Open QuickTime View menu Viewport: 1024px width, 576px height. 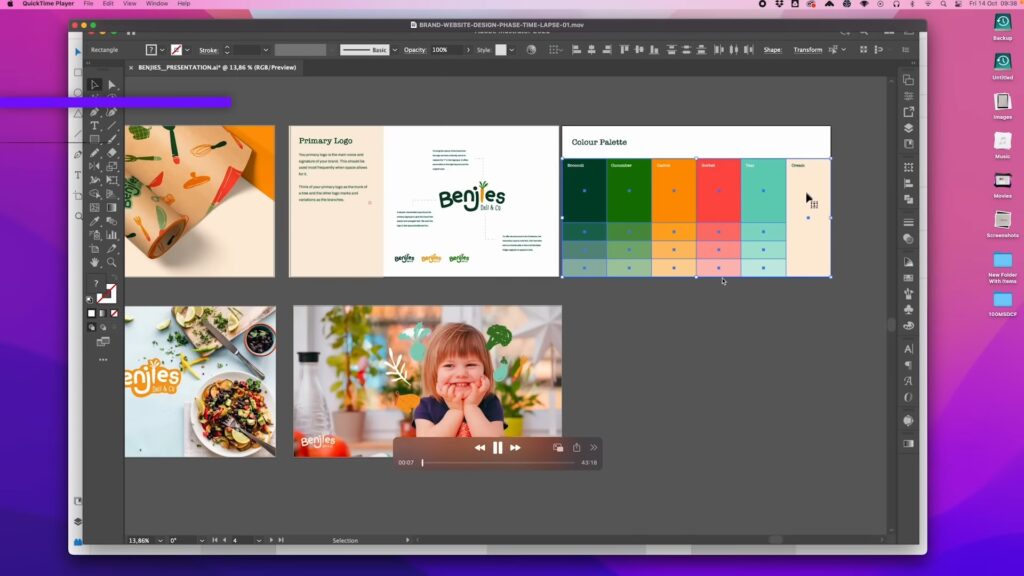click(130, 4)
